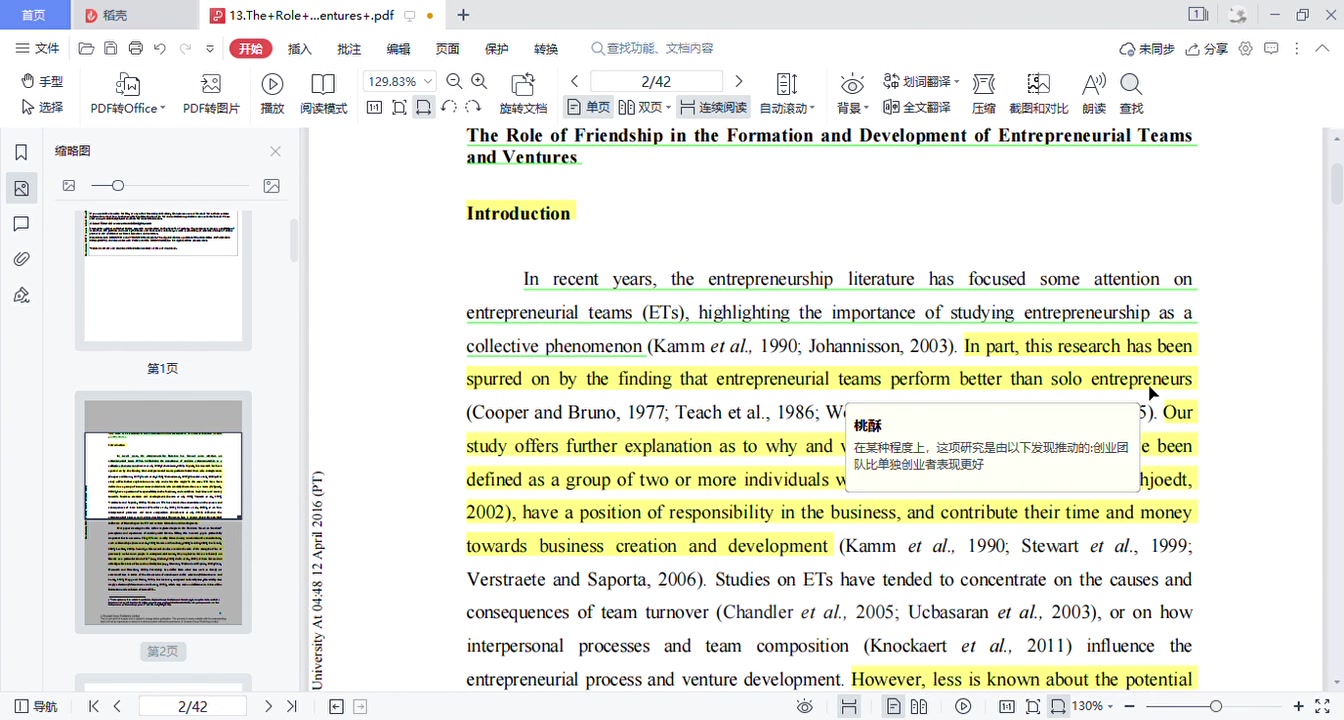Click the Save icon in quick access bar
This screenshot has width=1344, height=720.
tap(111, 48)
